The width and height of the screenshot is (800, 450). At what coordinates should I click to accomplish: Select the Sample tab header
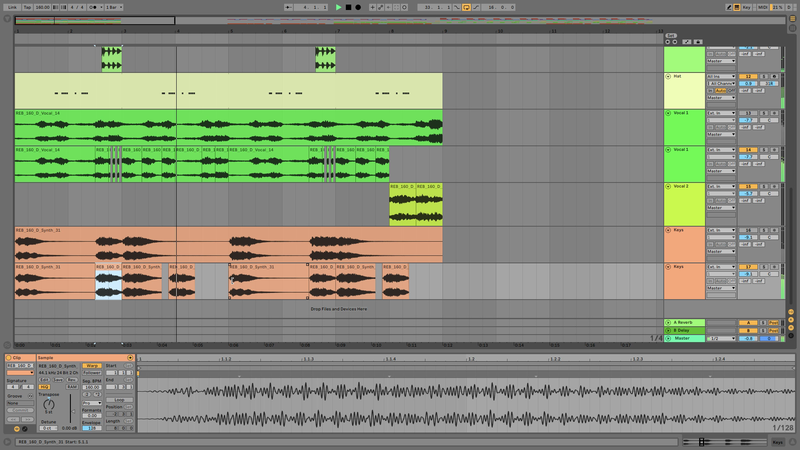click(x=86, y=358)
